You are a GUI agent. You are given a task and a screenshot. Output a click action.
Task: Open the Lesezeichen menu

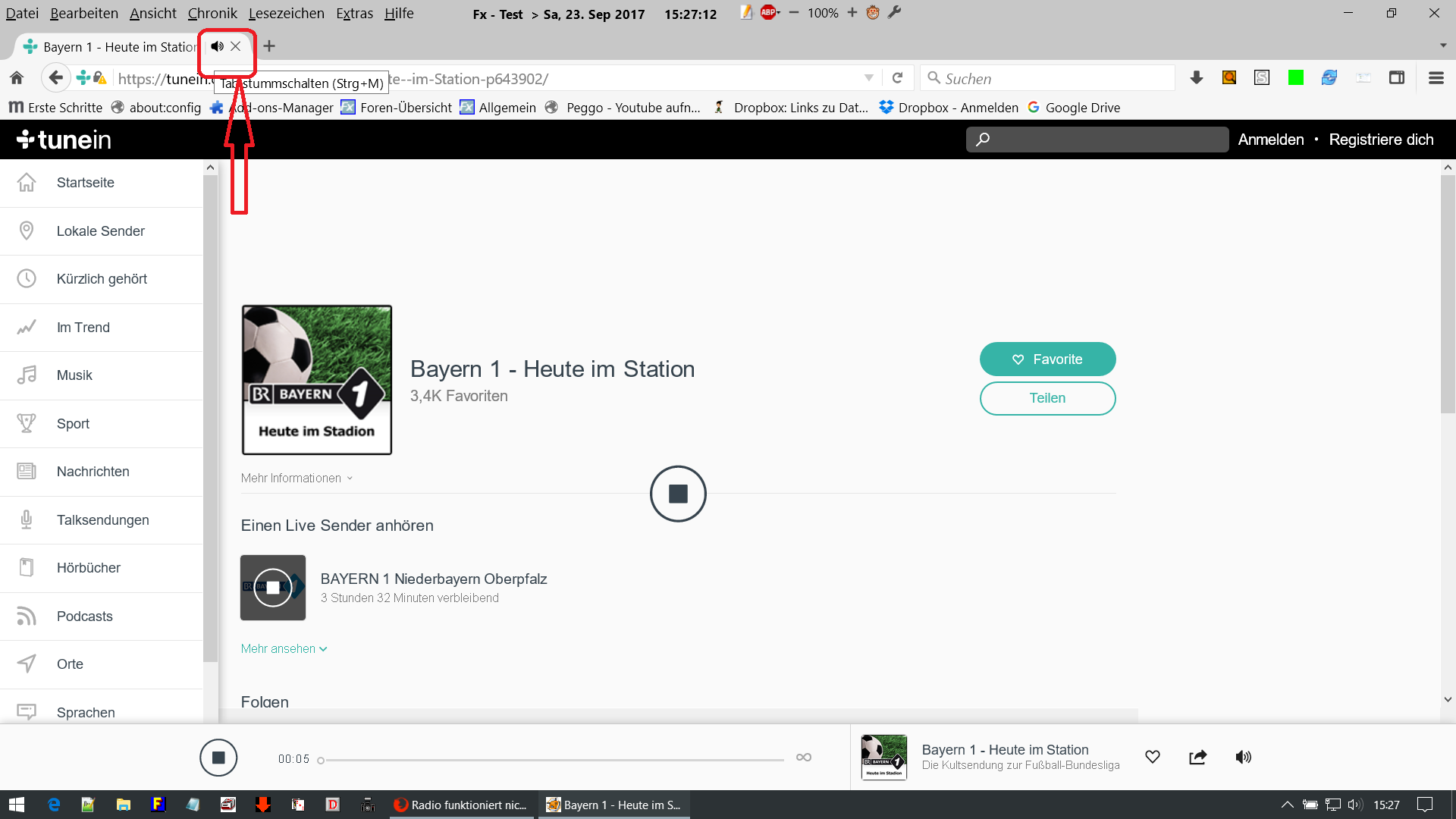pos(286,13)
